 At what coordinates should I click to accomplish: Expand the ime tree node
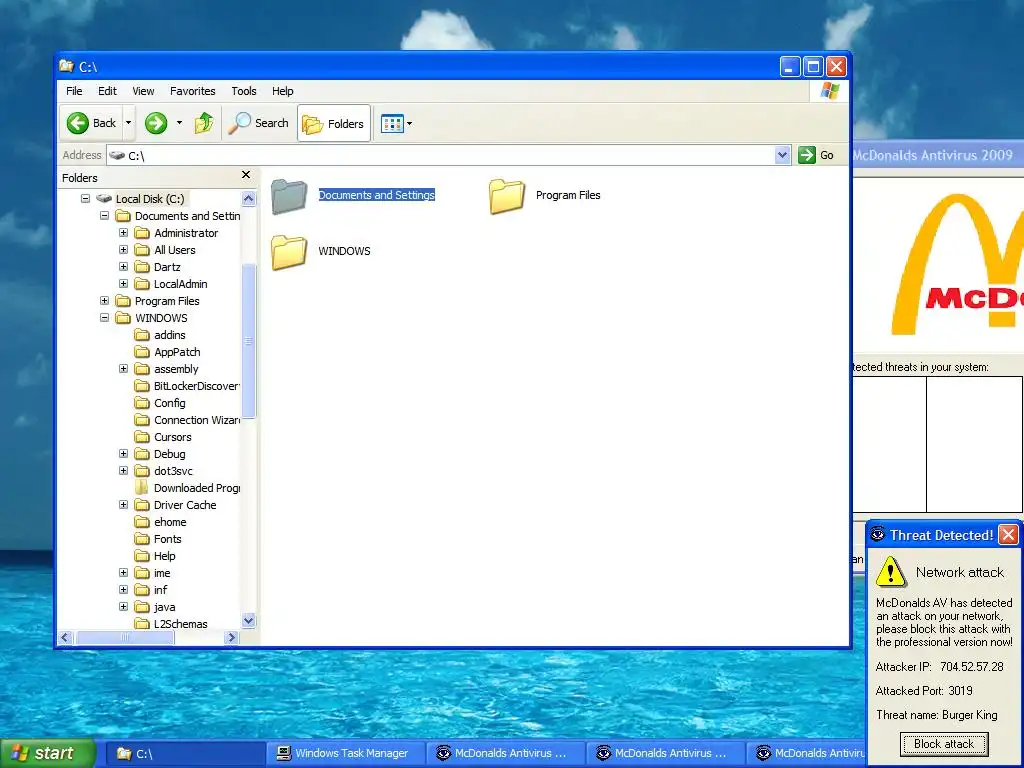click(123, 572)
